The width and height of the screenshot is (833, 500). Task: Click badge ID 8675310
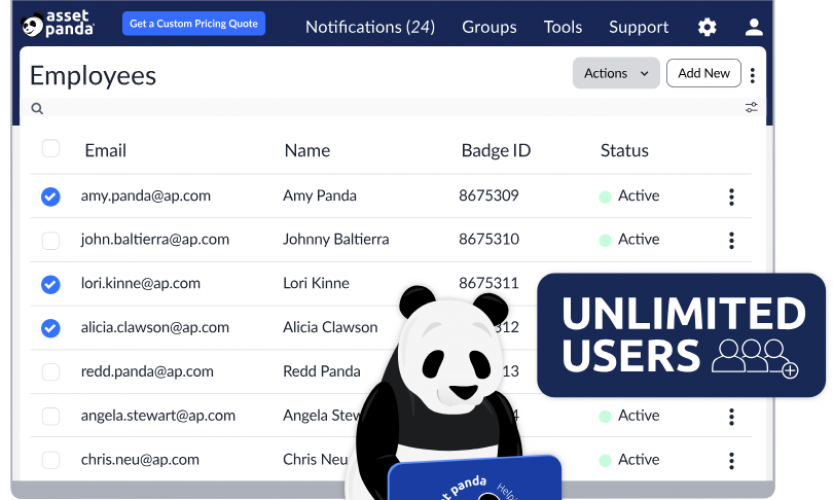point(489,239)
